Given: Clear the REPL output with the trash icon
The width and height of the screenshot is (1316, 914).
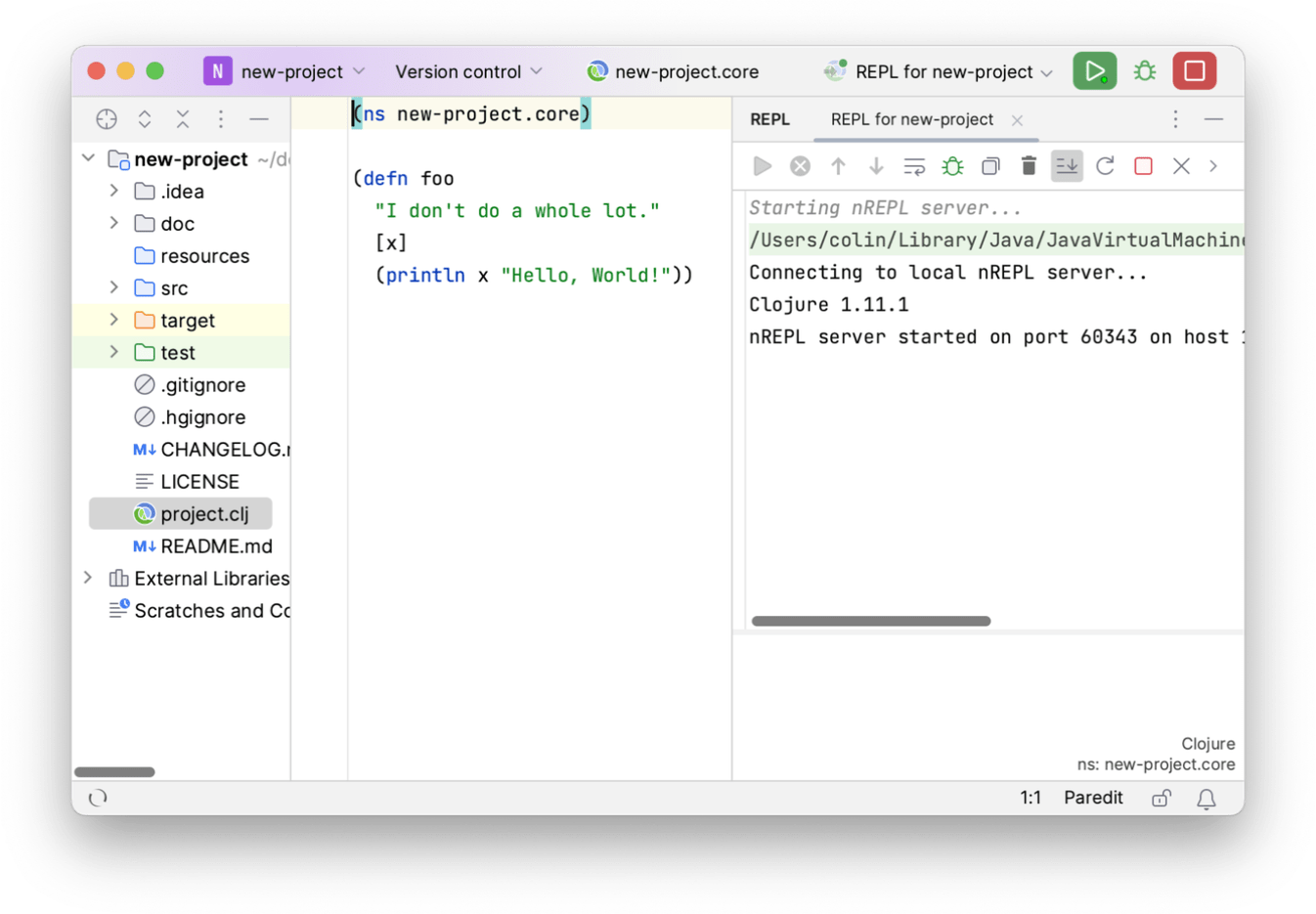Looking at the screenshot, I should (1029, 166).
